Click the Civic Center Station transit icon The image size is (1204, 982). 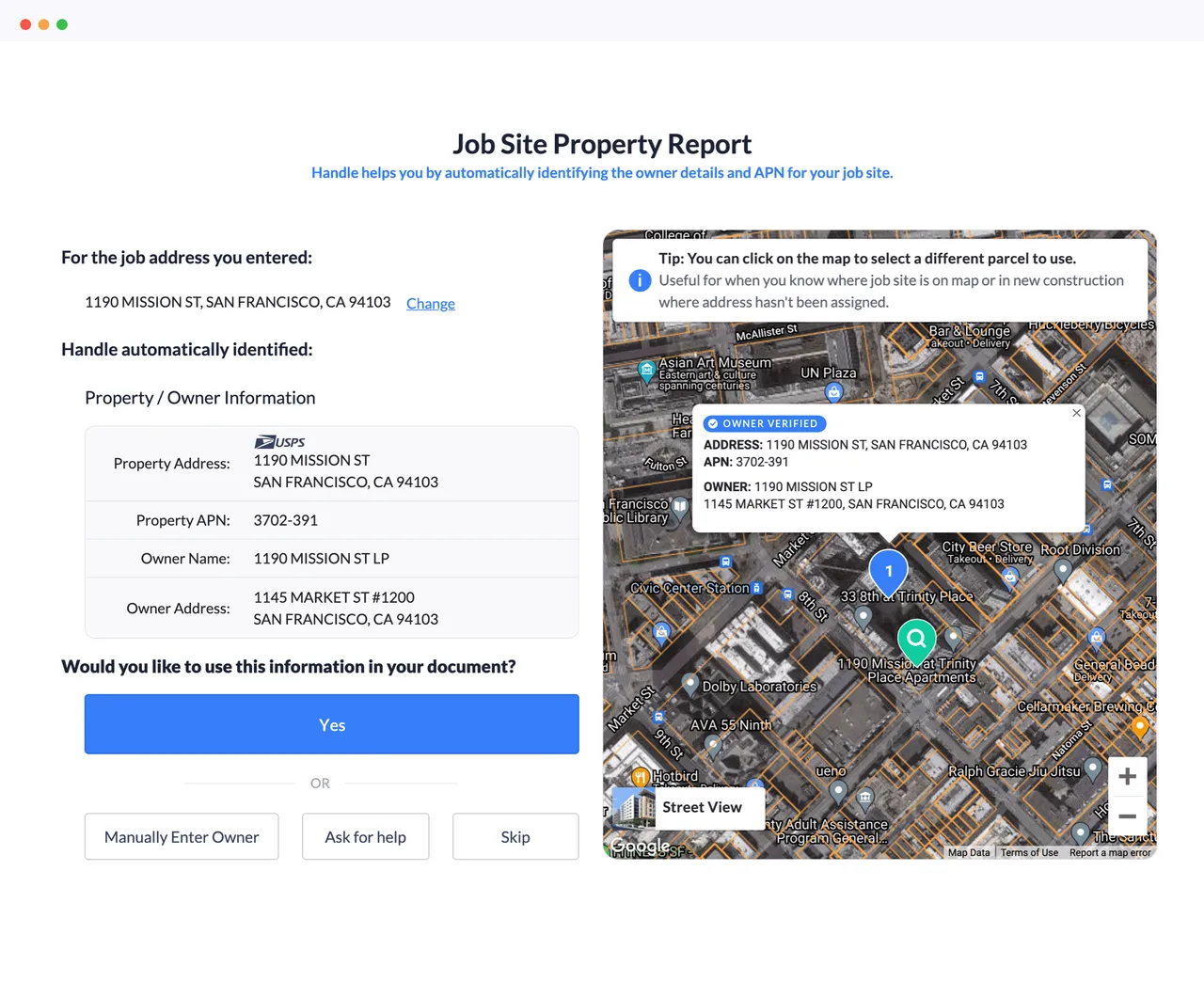tap(758, 588)
